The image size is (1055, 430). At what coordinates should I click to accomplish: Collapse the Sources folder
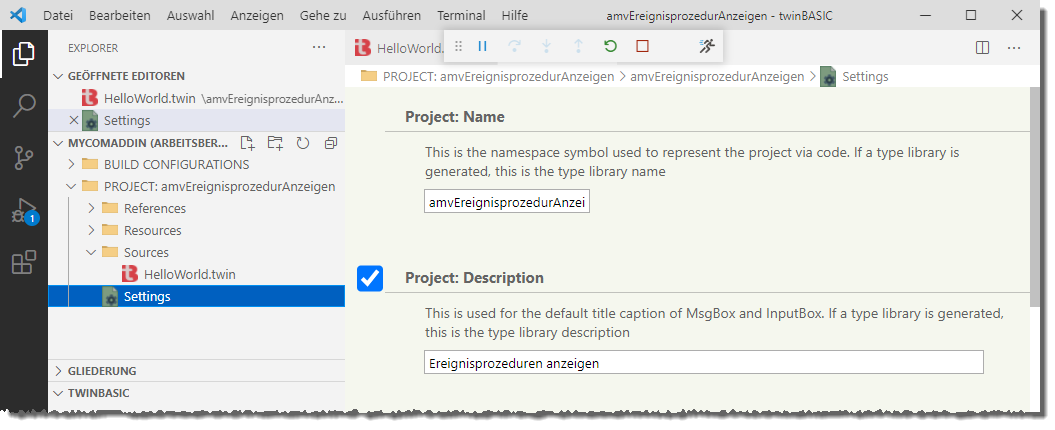pos(91,252)
